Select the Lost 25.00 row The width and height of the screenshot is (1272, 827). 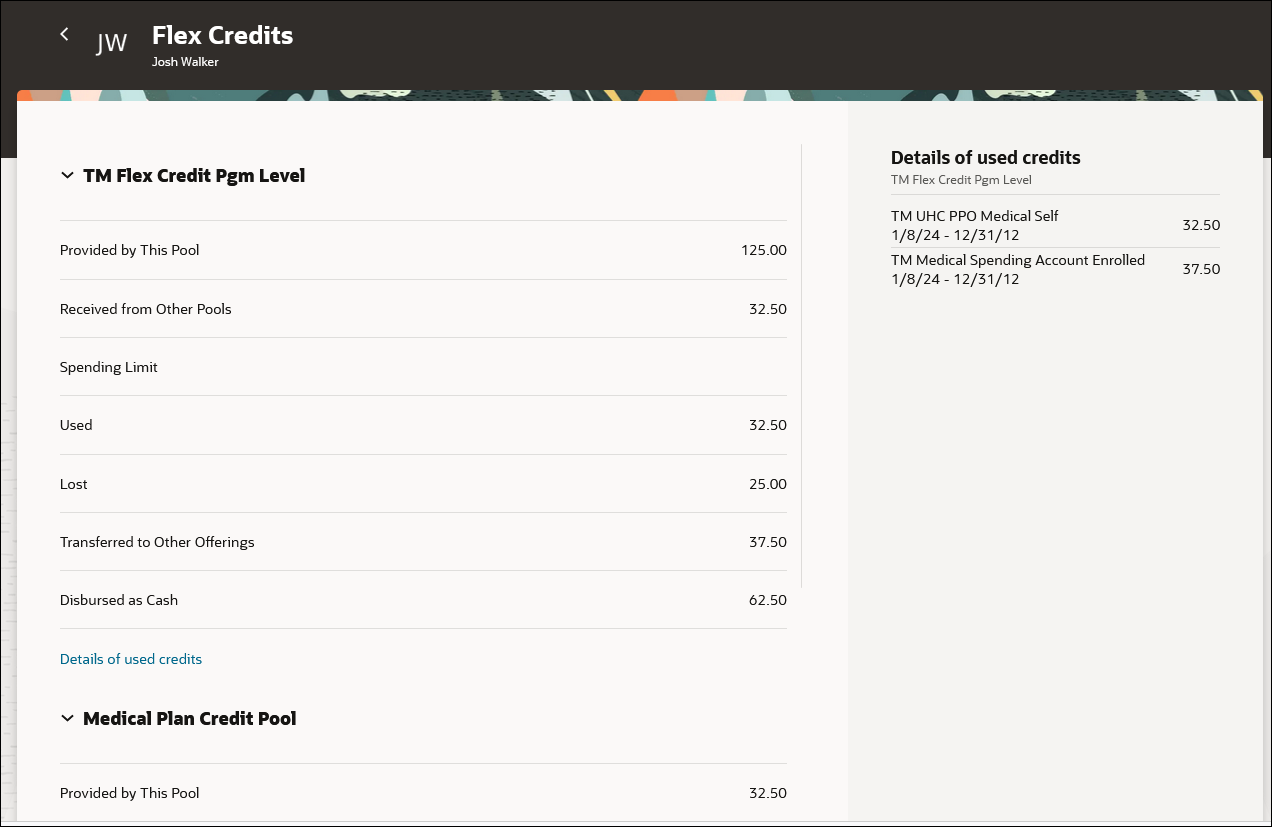(x=423, y=484)
